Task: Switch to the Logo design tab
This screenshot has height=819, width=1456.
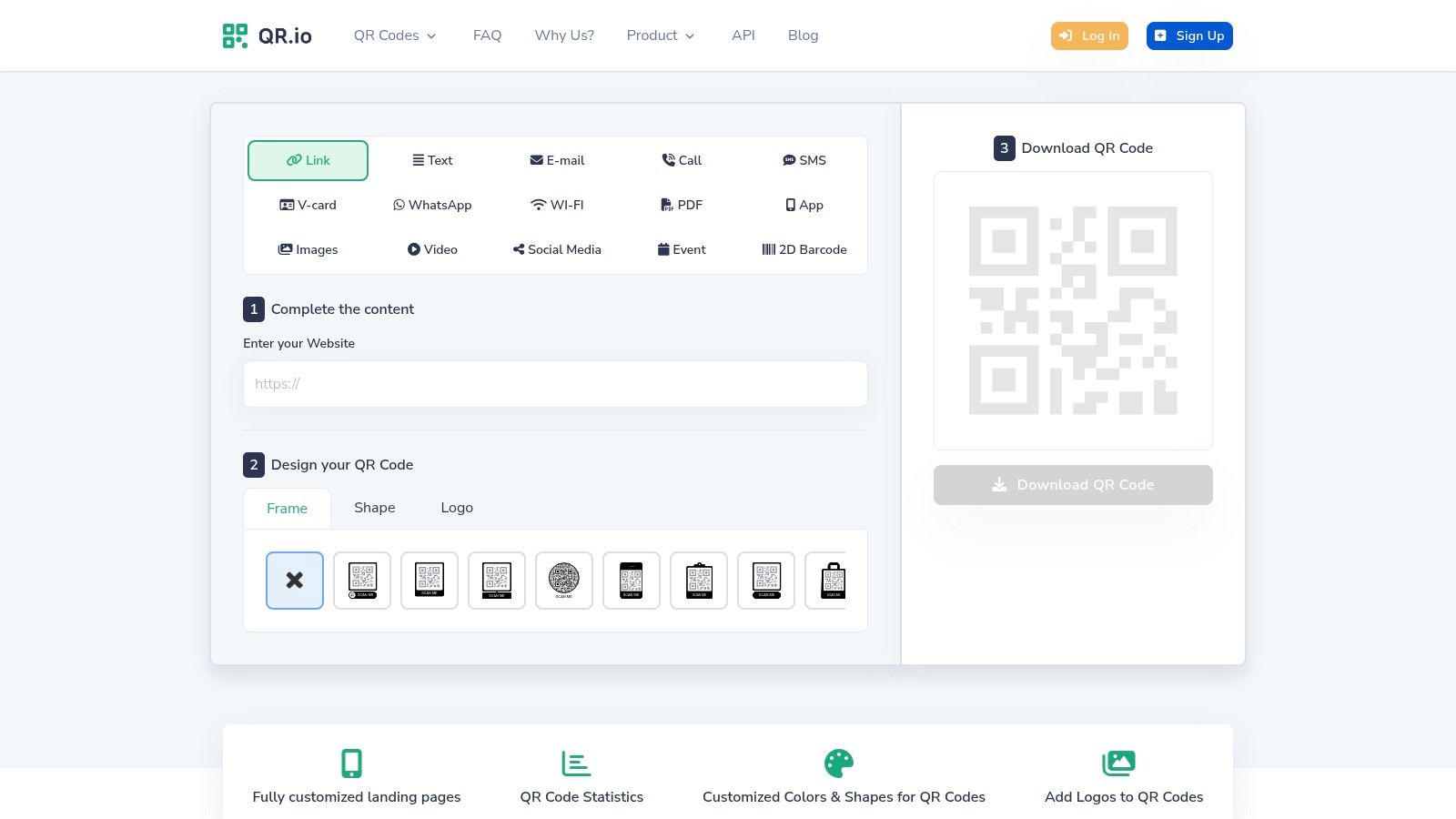Action: pyautogui.click(x=457, y=508)
